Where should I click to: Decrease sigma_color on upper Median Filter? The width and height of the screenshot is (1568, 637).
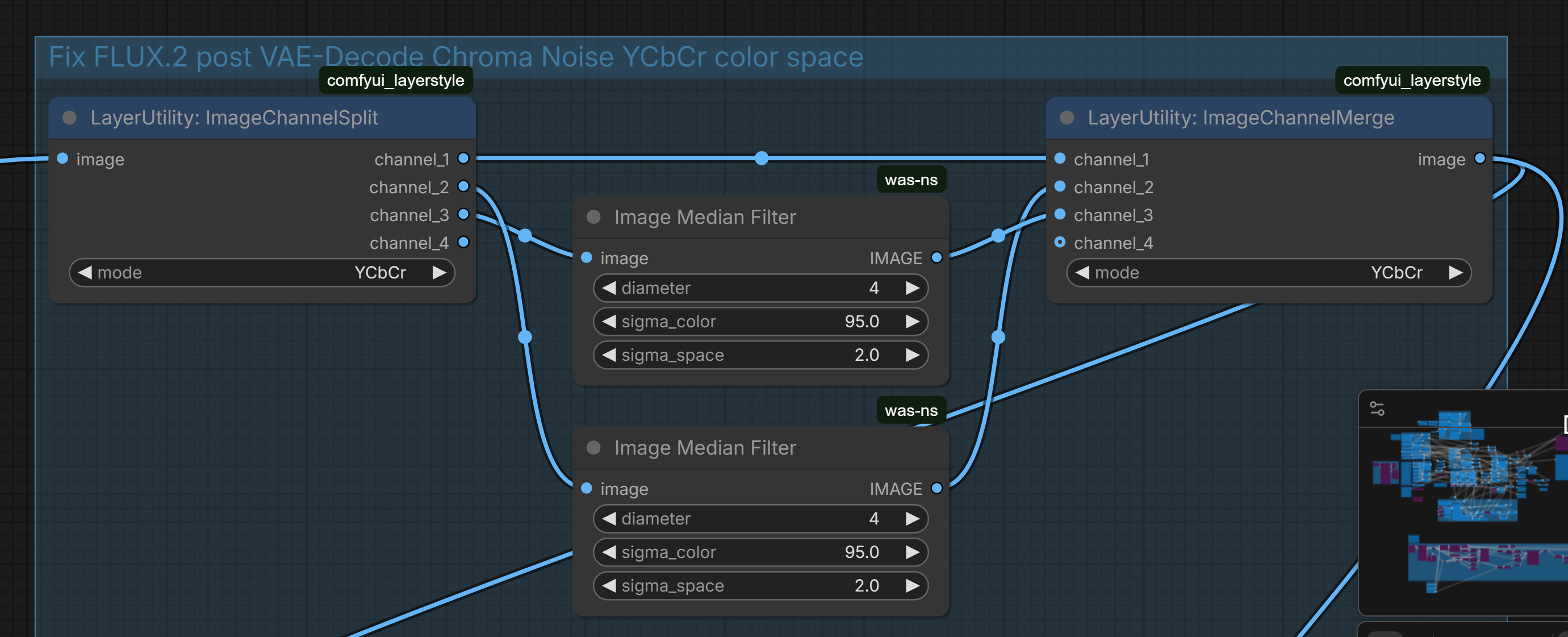point(609,321)
